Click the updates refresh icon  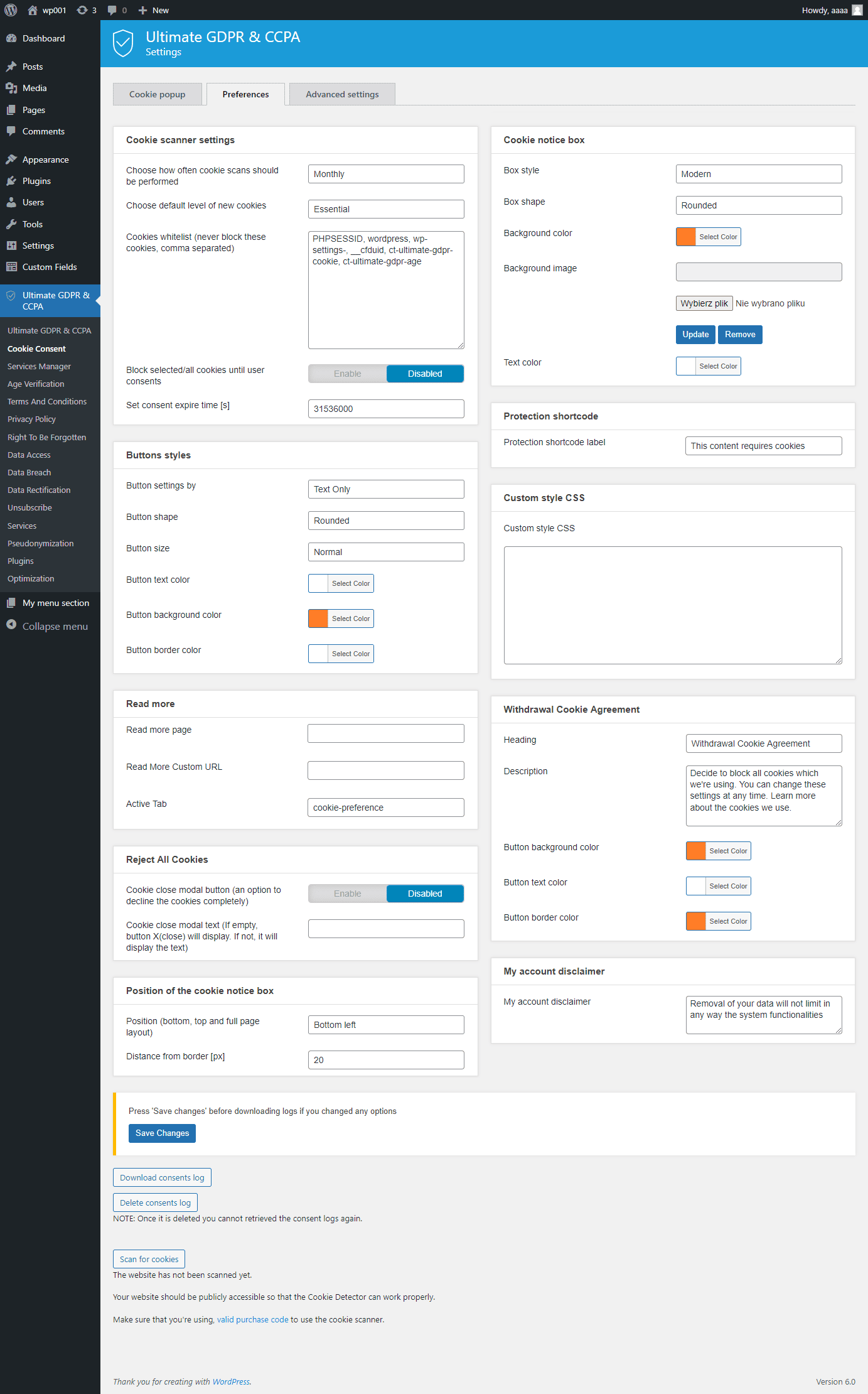(x=82, y=10)
